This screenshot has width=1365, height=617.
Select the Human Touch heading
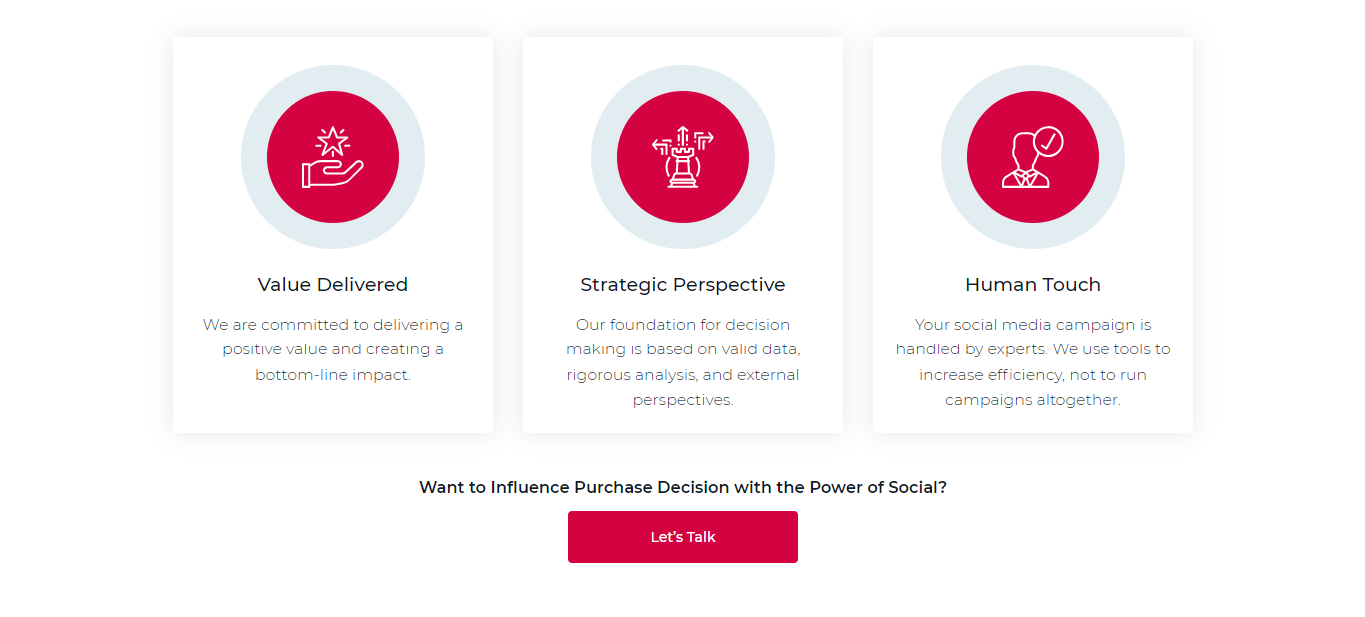pos(1033,285)
